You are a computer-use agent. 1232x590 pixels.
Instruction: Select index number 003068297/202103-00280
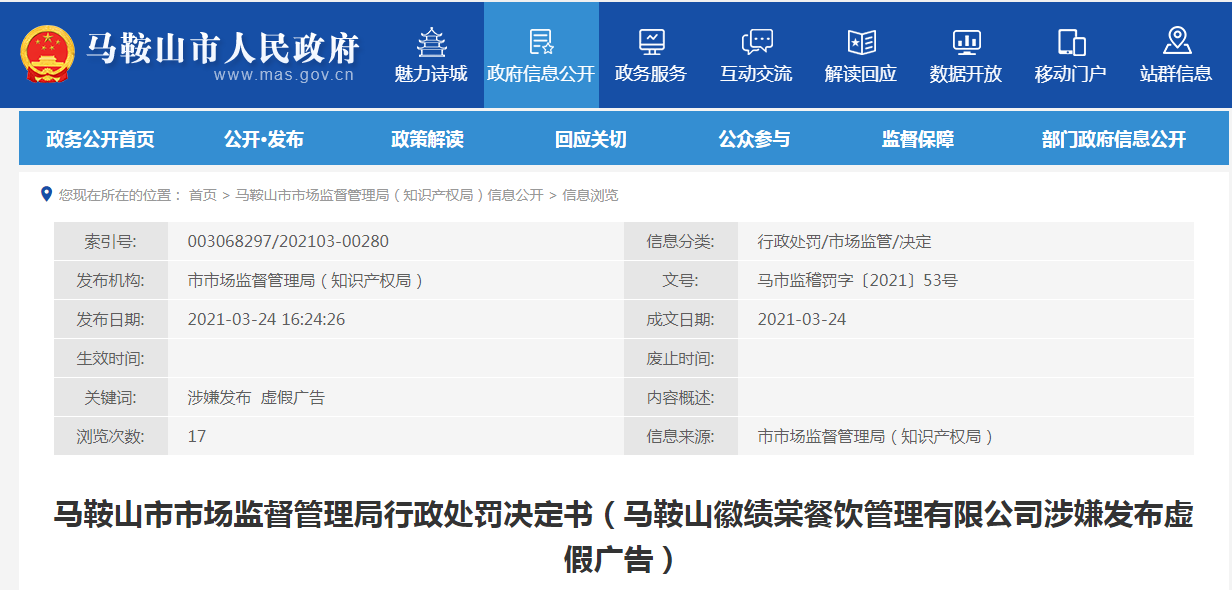point(288,241)
